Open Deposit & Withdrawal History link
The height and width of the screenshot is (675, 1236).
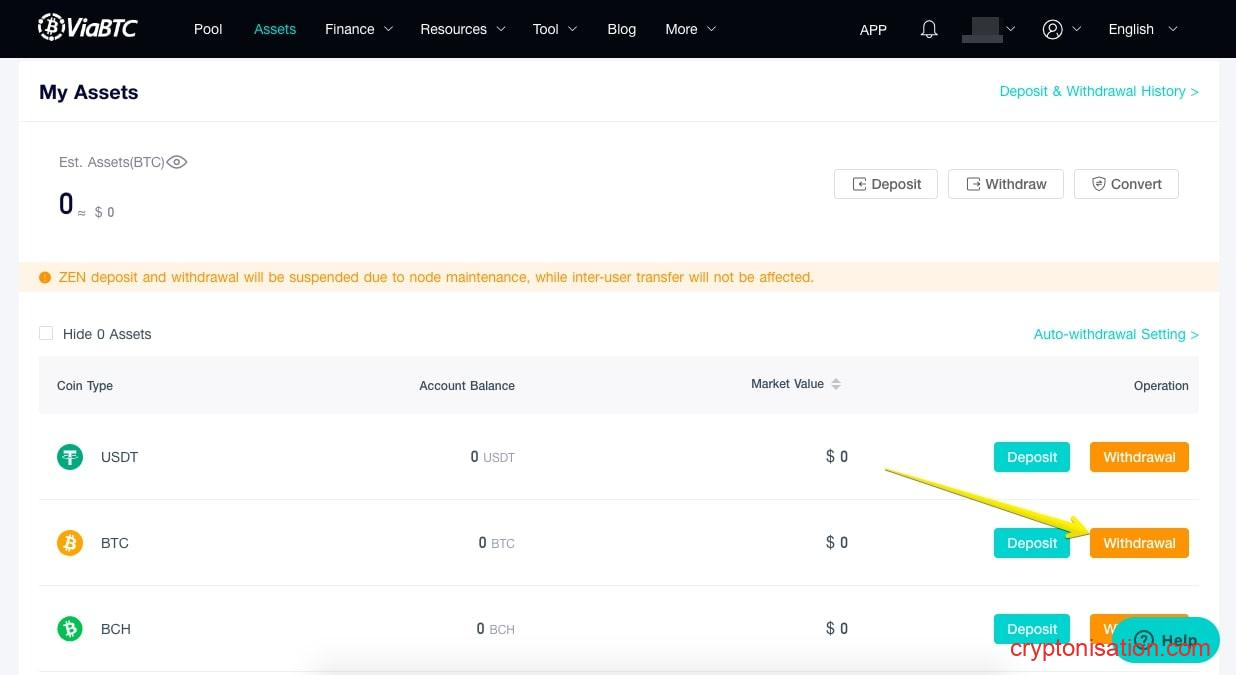(x=1098, y=91)
